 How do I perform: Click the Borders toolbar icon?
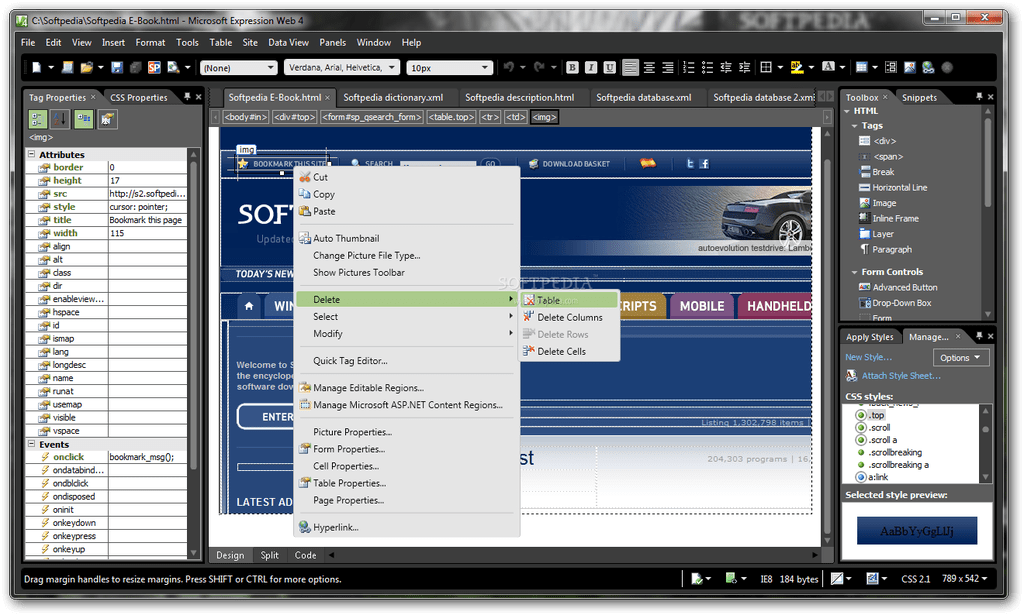(x=766, y=67)
